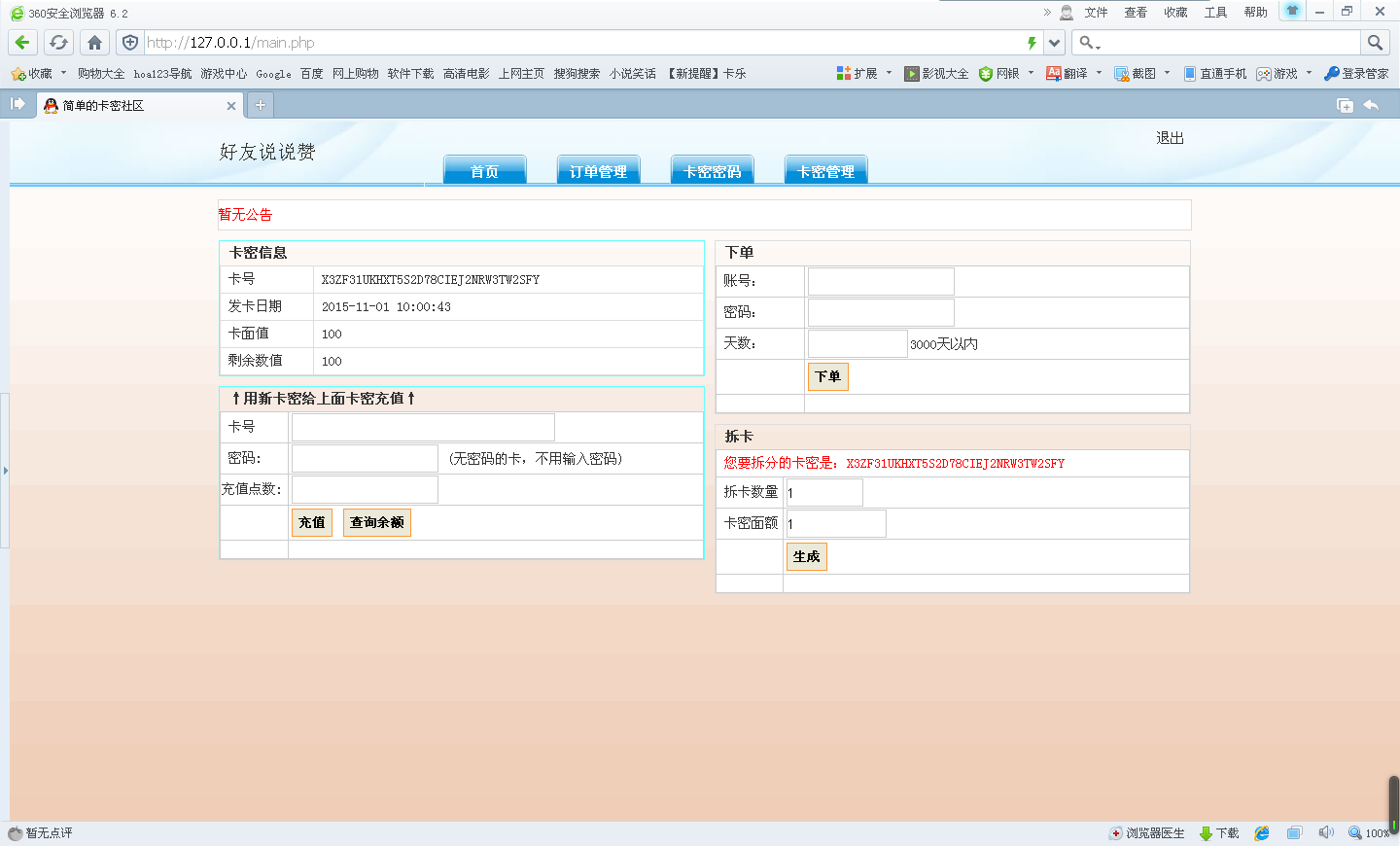Open the 文件 menu
The image size is (1400, 846).
(1096, 13)
